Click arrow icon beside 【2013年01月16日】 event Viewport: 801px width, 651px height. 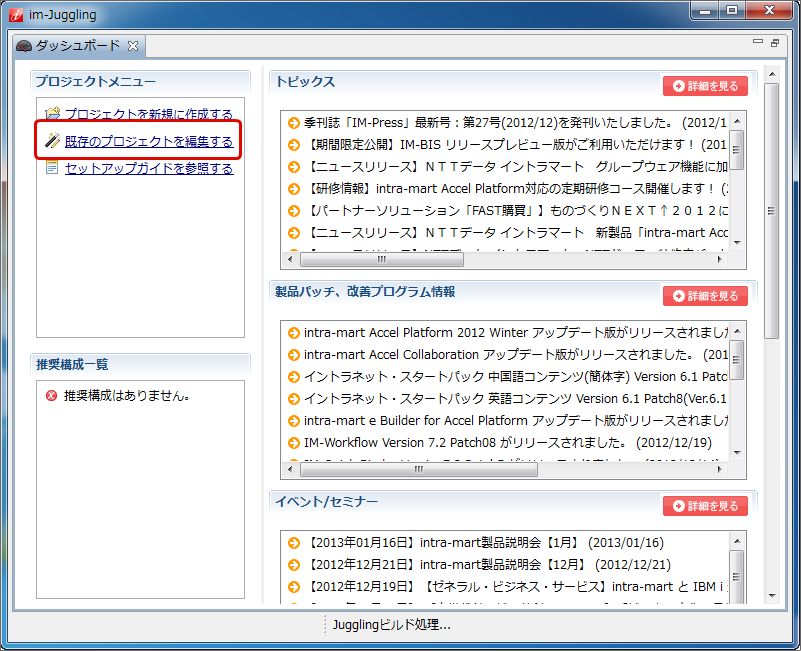pos(294,543)
